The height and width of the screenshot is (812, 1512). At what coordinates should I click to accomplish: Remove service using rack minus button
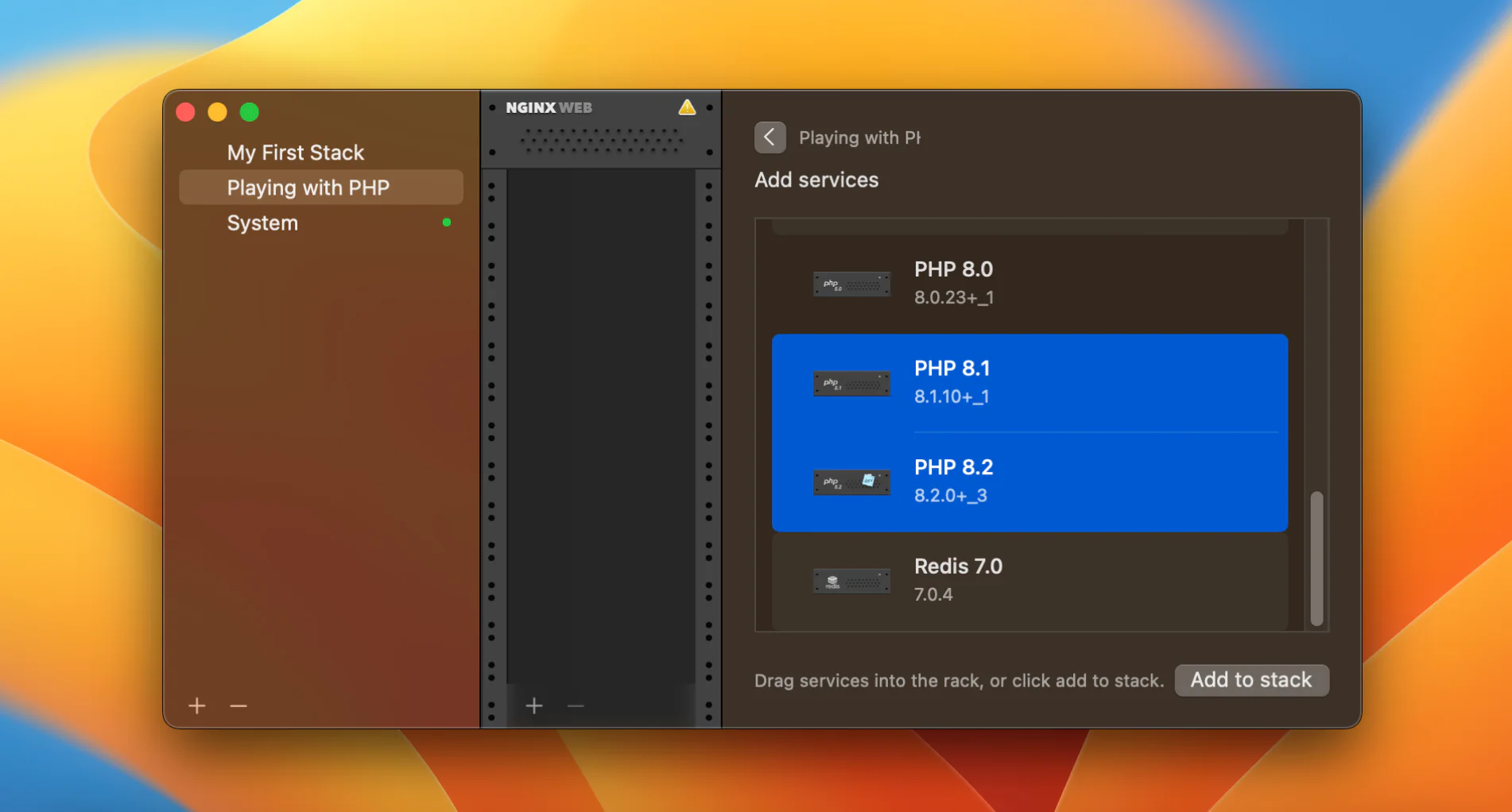pos(576,706)
